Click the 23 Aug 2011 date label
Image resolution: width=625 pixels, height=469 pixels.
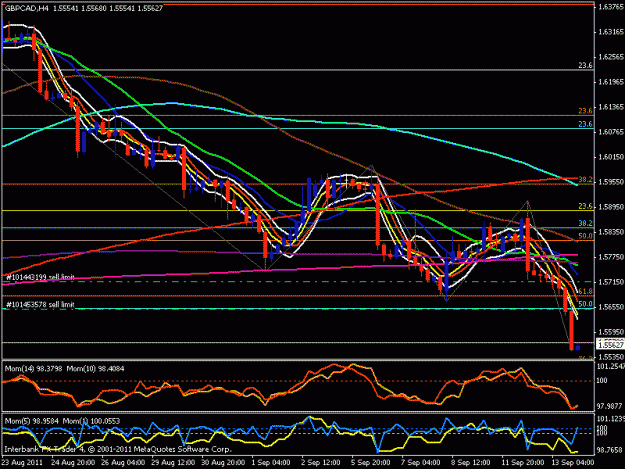click(x=22, y=463)
